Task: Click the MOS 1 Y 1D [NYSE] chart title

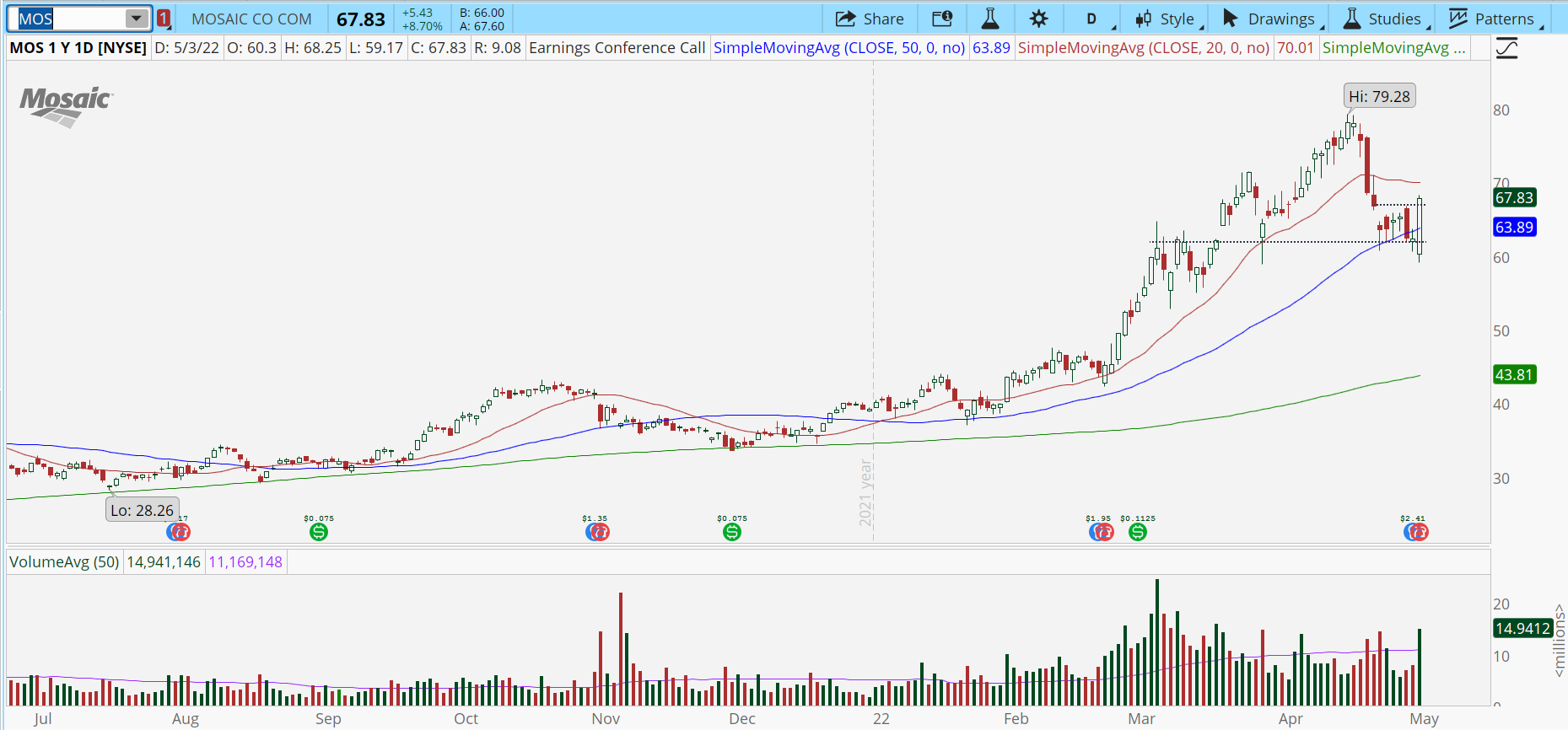Action: [x=78, y=48]
